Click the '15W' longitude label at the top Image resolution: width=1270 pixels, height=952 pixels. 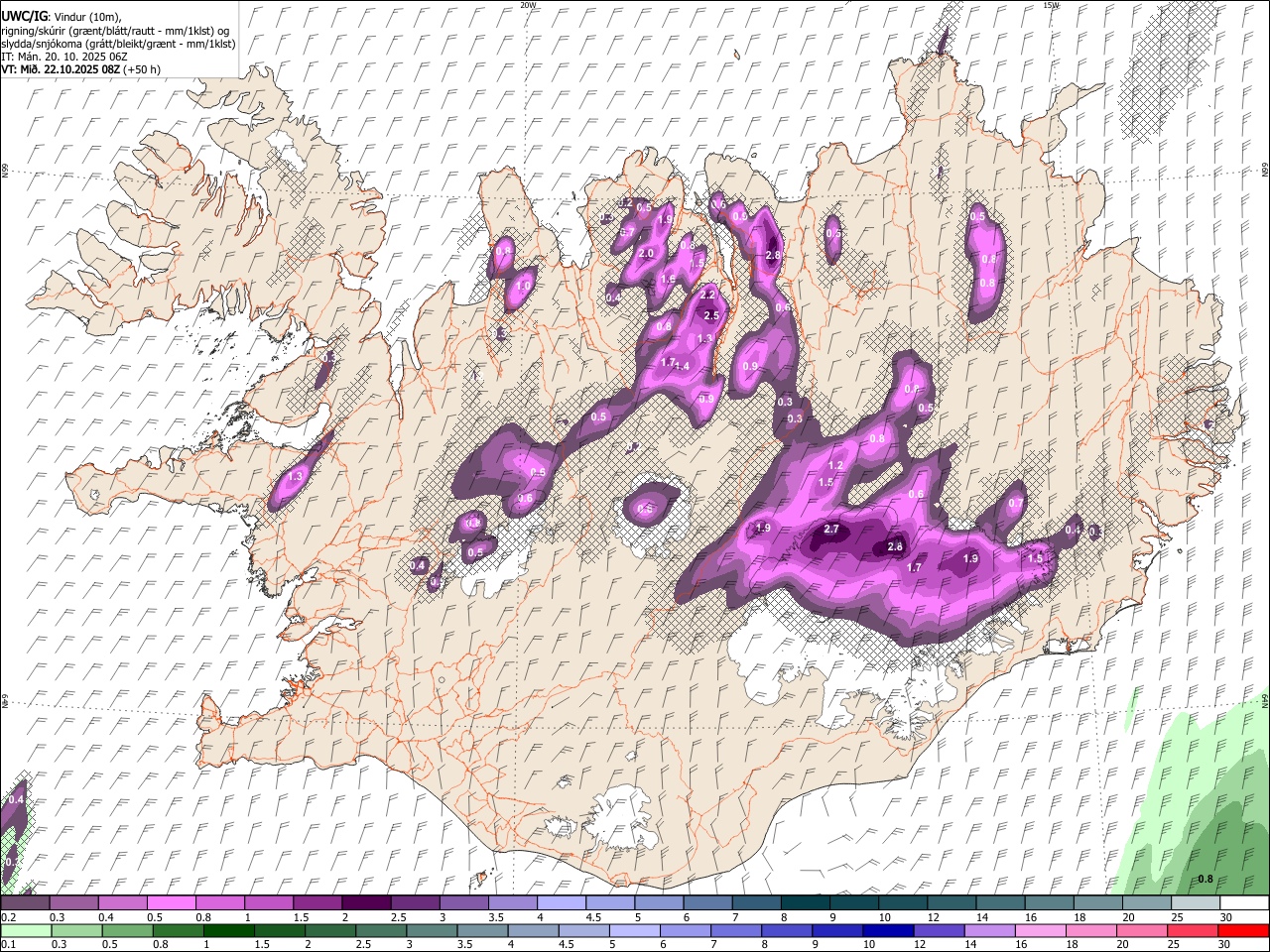(1051, 5)
